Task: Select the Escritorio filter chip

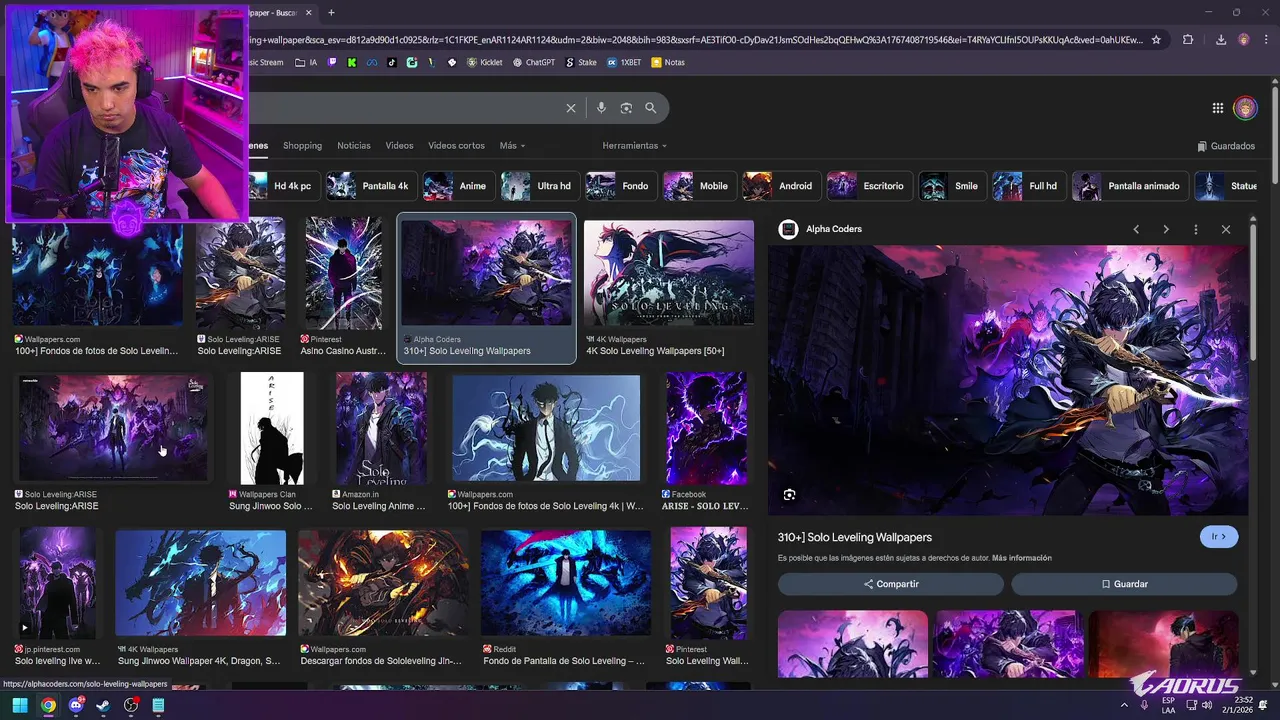Action: pyautogui.click(x=868, y=186)
